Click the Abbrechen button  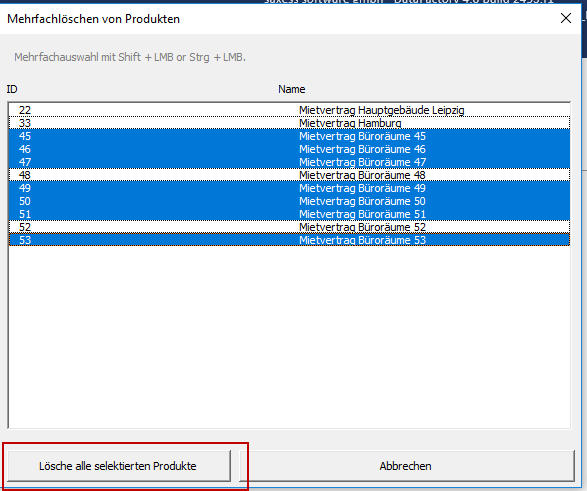tap(406, 466)
